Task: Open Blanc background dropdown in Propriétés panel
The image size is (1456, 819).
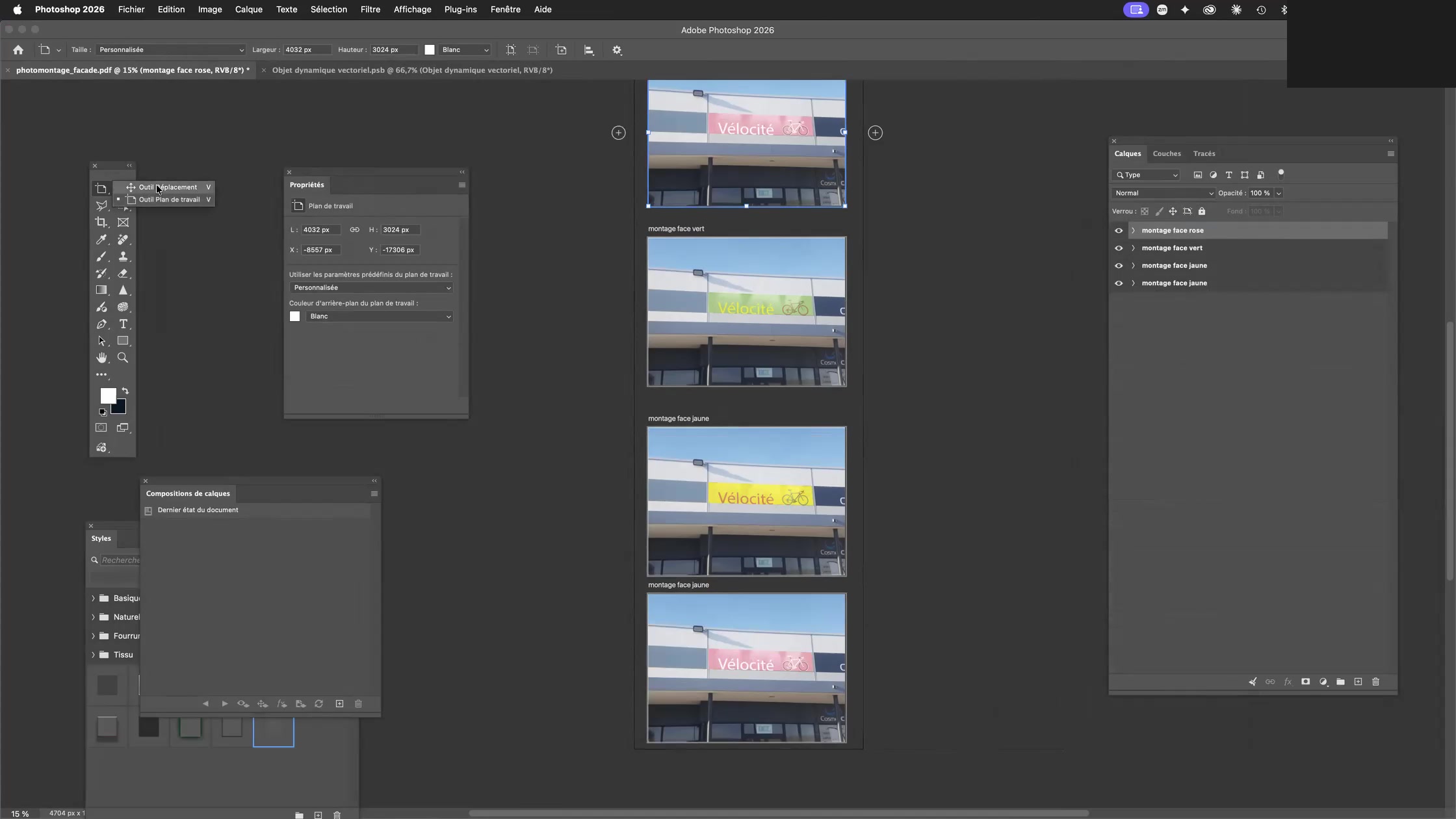Action: tap(379, 317)
